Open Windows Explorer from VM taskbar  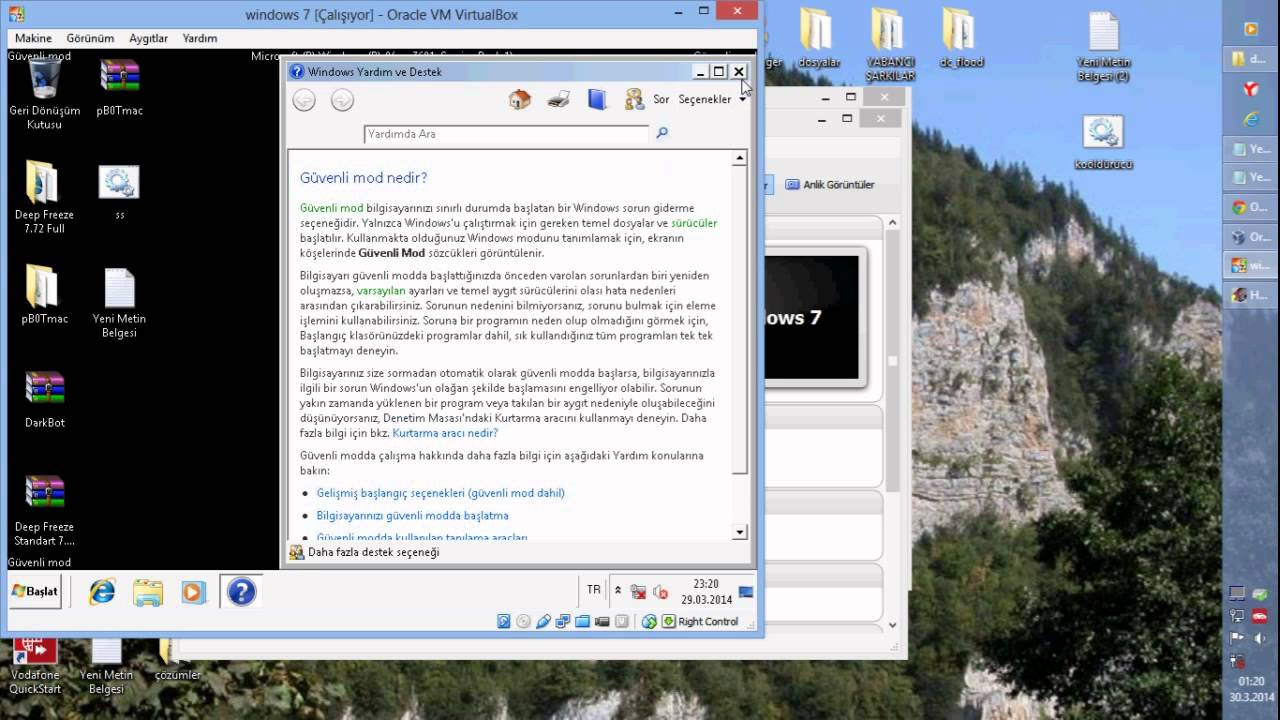(148, 592)
